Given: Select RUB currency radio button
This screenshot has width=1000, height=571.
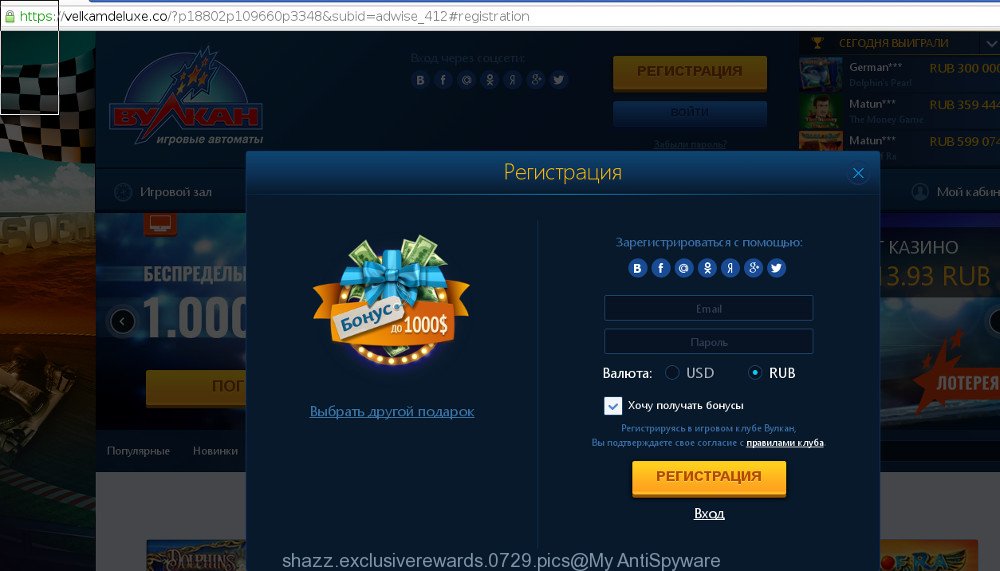Looking at the screenshot, I should tap(755, 373).
